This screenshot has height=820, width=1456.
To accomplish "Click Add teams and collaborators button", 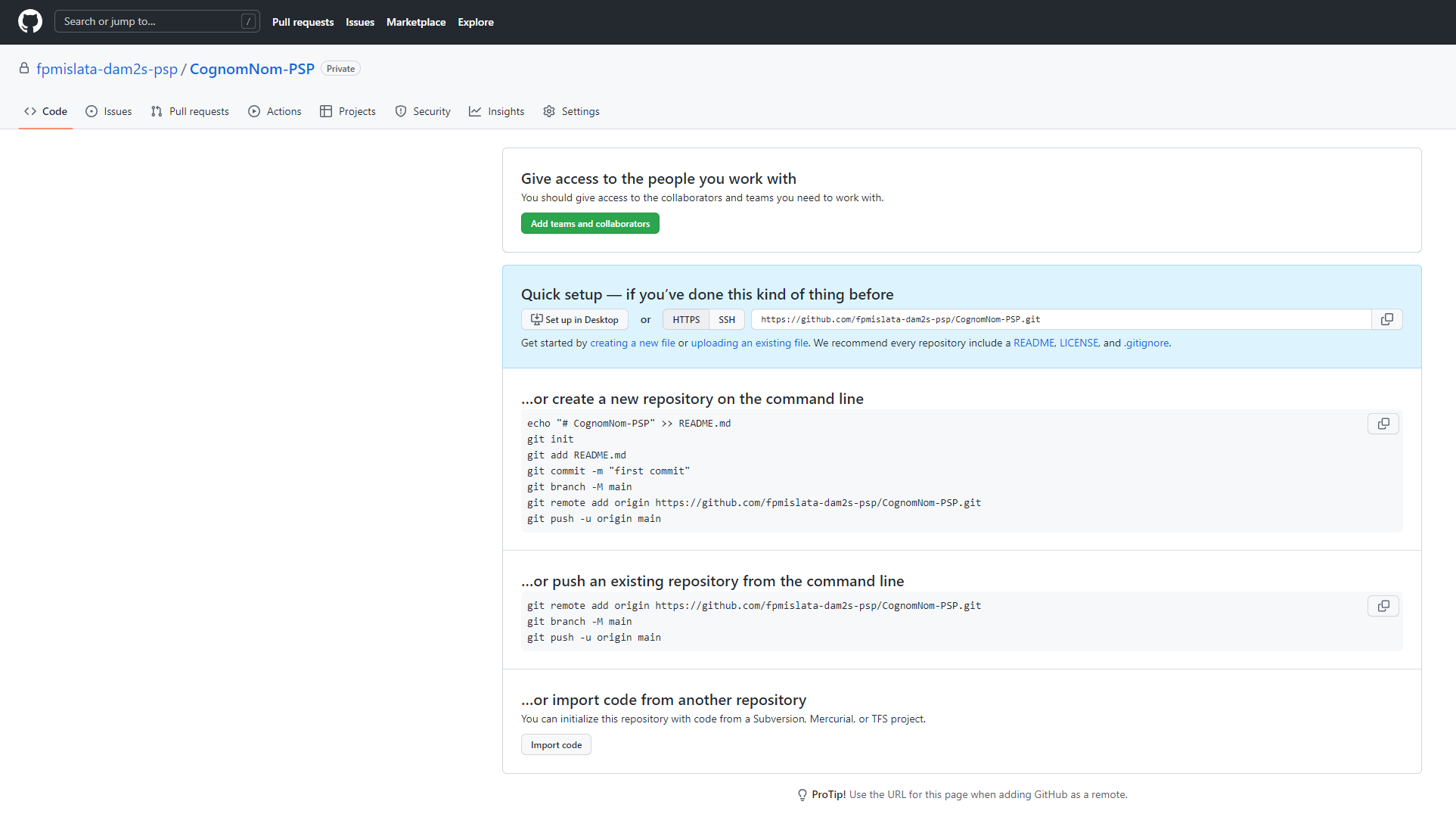I will coord(590,223).
